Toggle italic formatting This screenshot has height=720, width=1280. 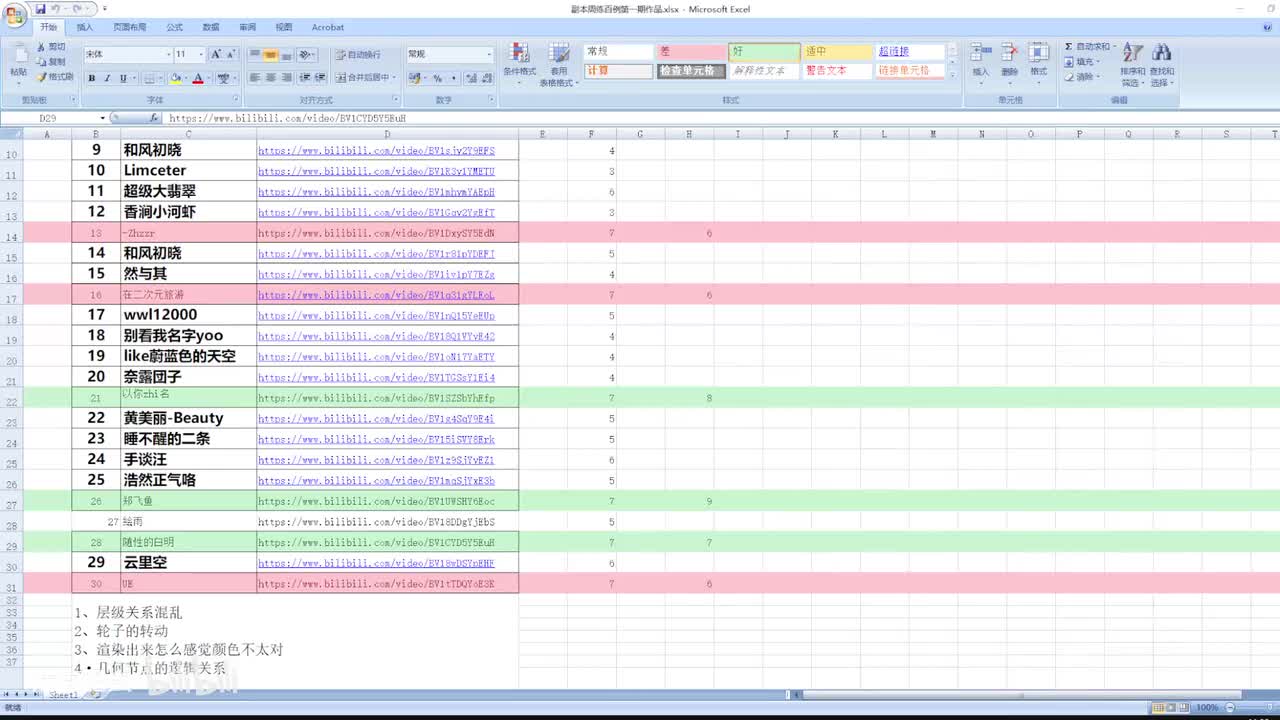point(108,78)
